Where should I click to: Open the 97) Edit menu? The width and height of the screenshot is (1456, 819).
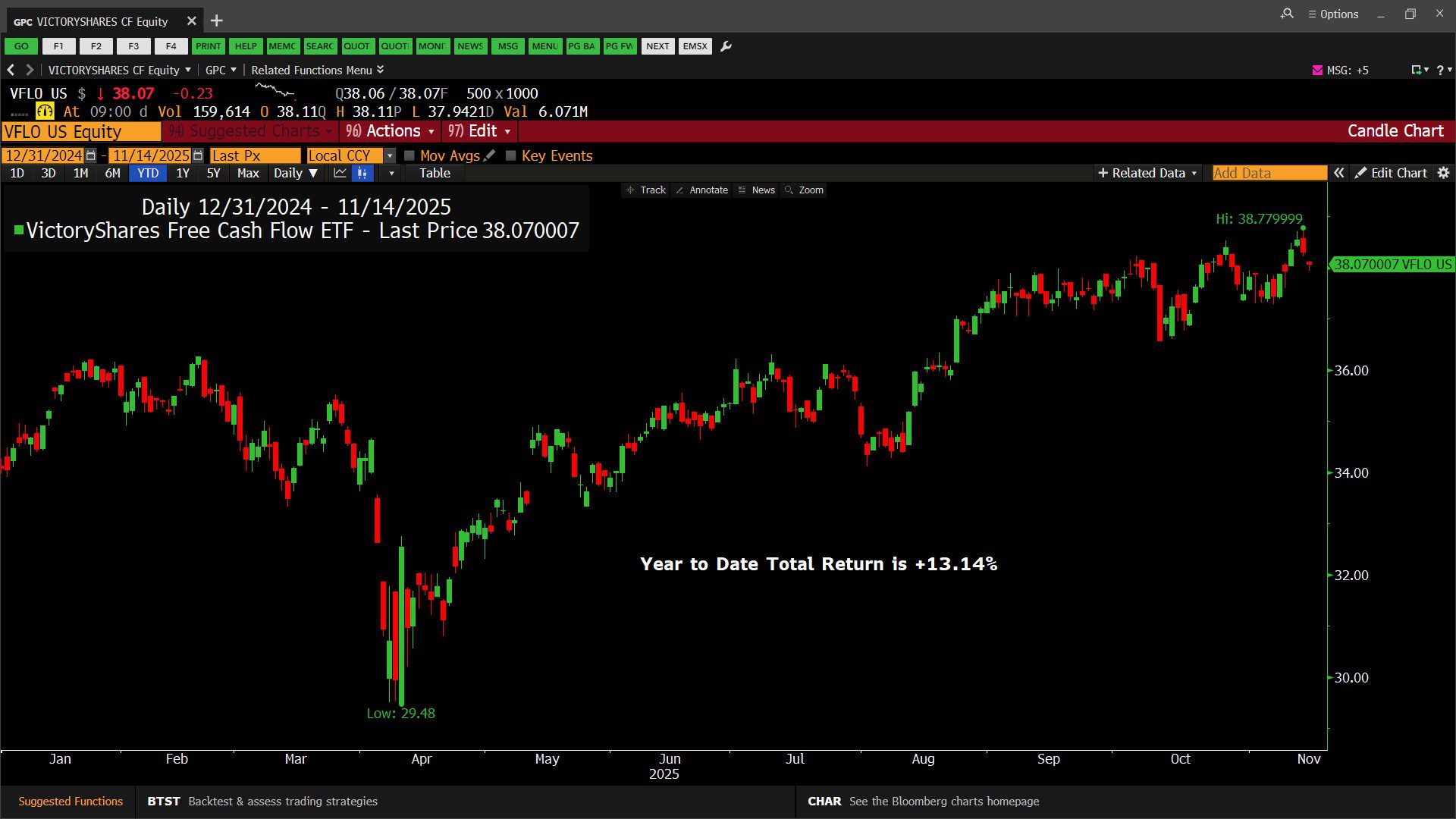pos(479,131)
